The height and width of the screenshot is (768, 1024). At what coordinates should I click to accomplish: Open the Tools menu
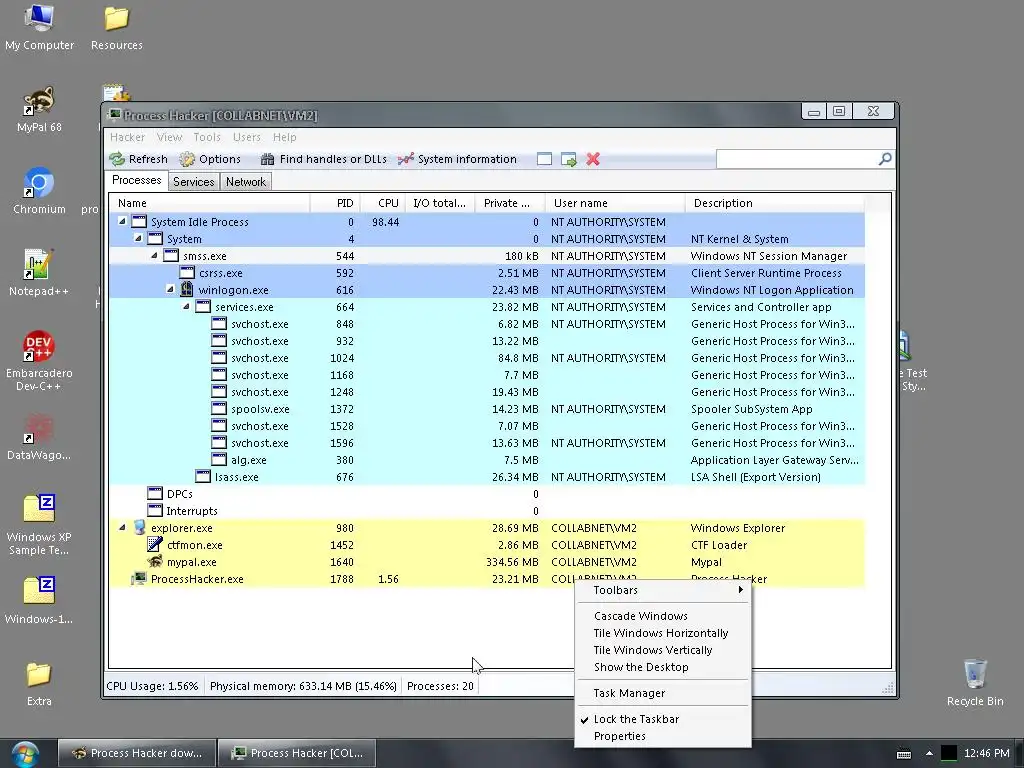point(207,137)
